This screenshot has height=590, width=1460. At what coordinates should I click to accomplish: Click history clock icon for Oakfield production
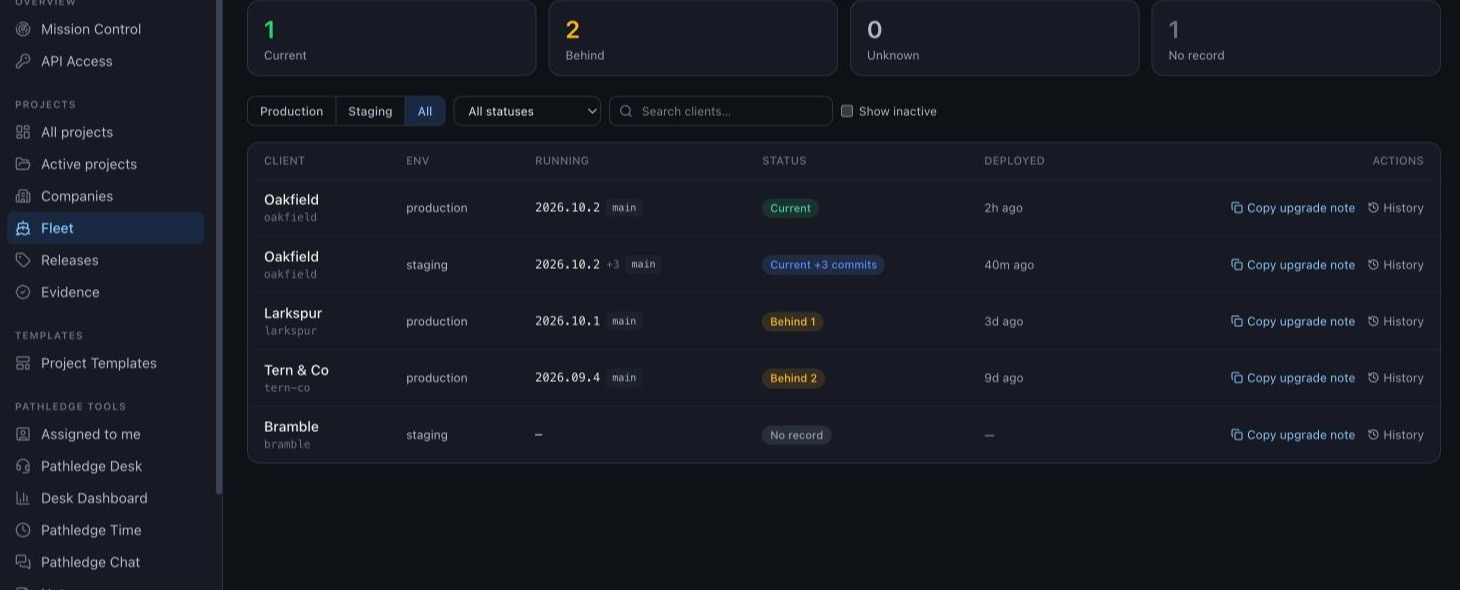[1374, 208]
